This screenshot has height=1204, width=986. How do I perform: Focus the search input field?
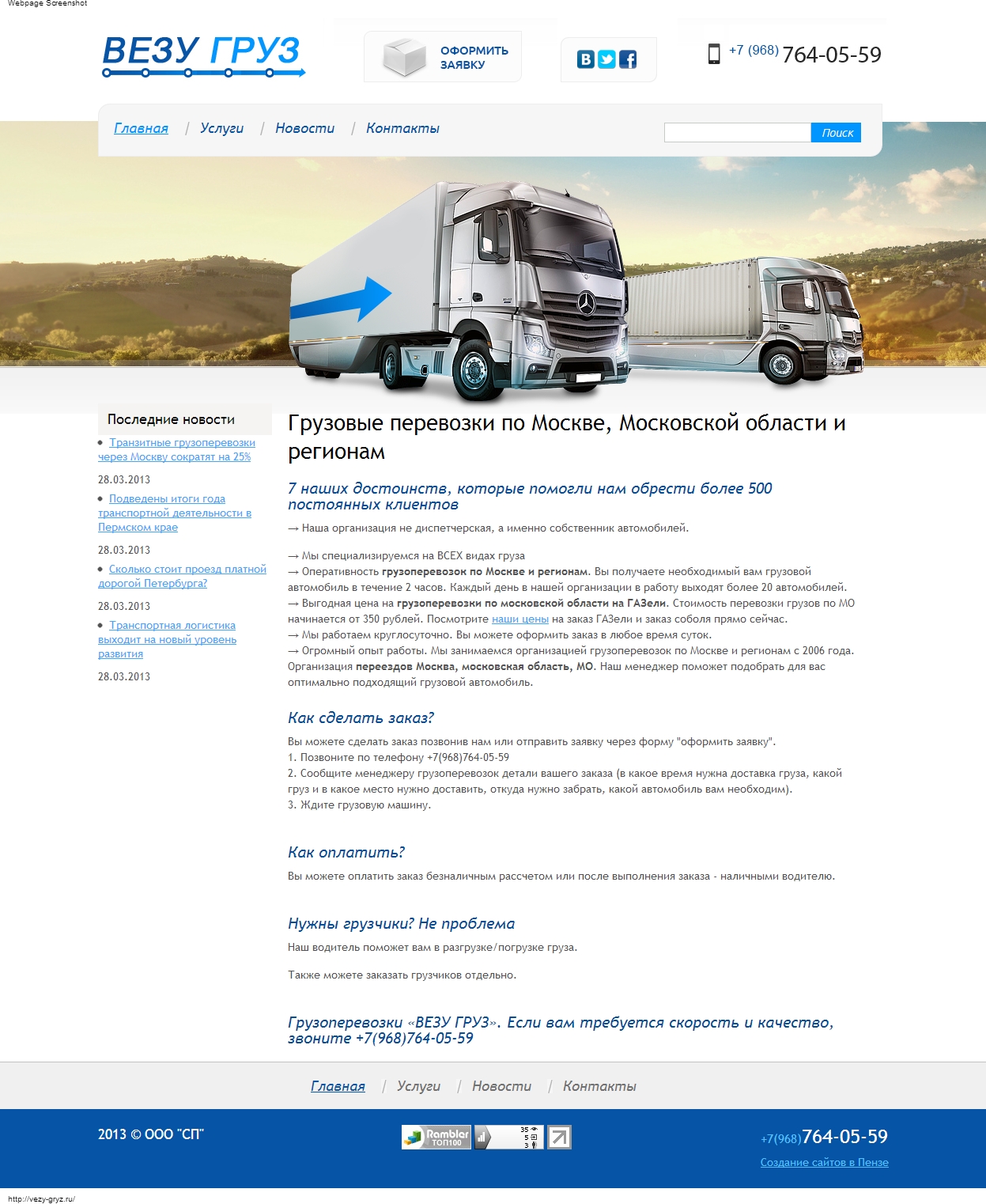(x=738, y=133)
